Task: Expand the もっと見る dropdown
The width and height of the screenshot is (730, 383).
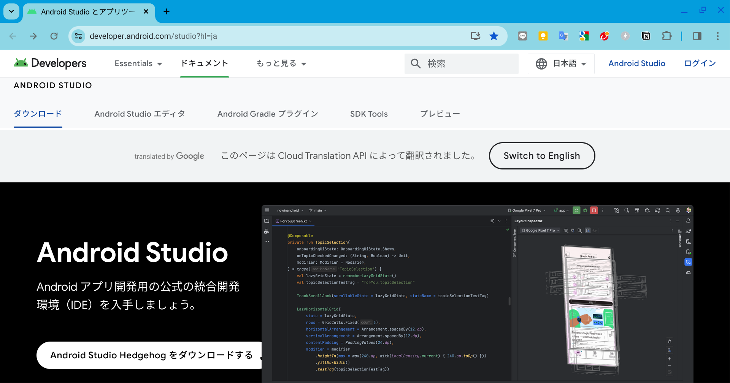Action: click(x=281, y=63)
